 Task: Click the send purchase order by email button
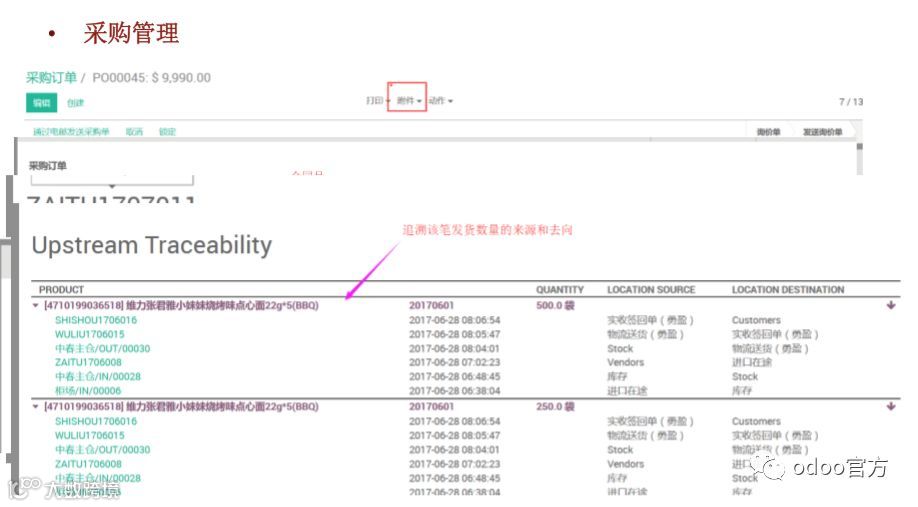pos(71,132)
